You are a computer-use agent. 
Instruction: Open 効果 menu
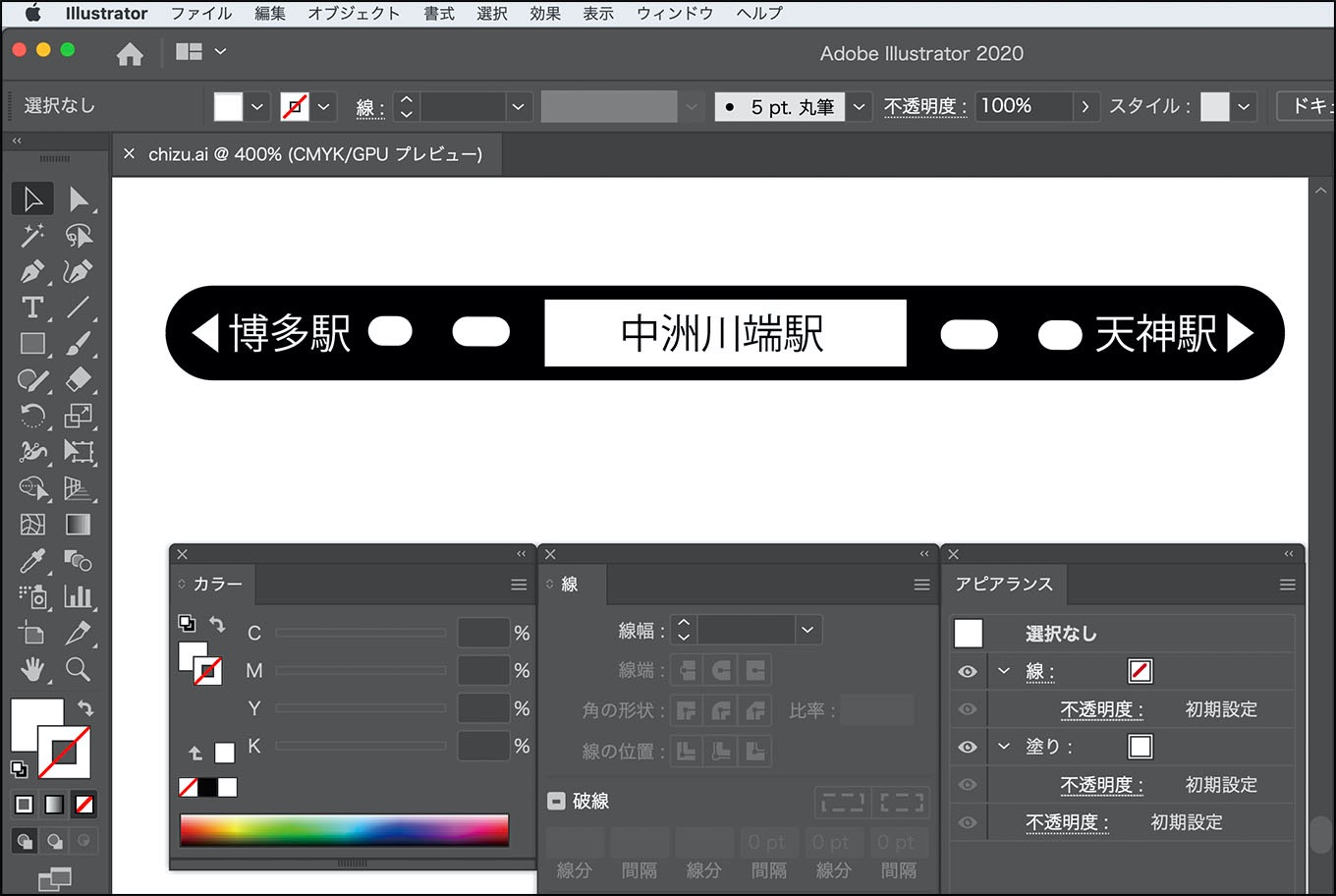[x=545, y=13]
